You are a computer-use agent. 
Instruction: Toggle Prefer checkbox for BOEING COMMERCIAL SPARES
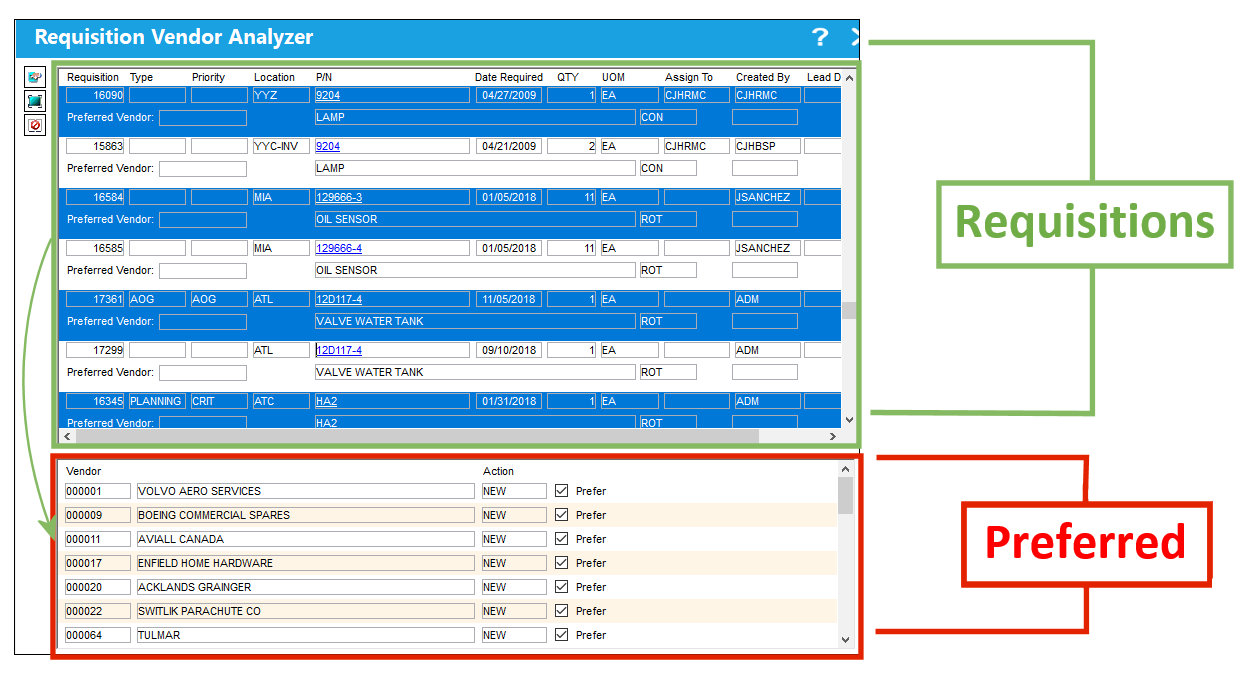click(561, 515)
